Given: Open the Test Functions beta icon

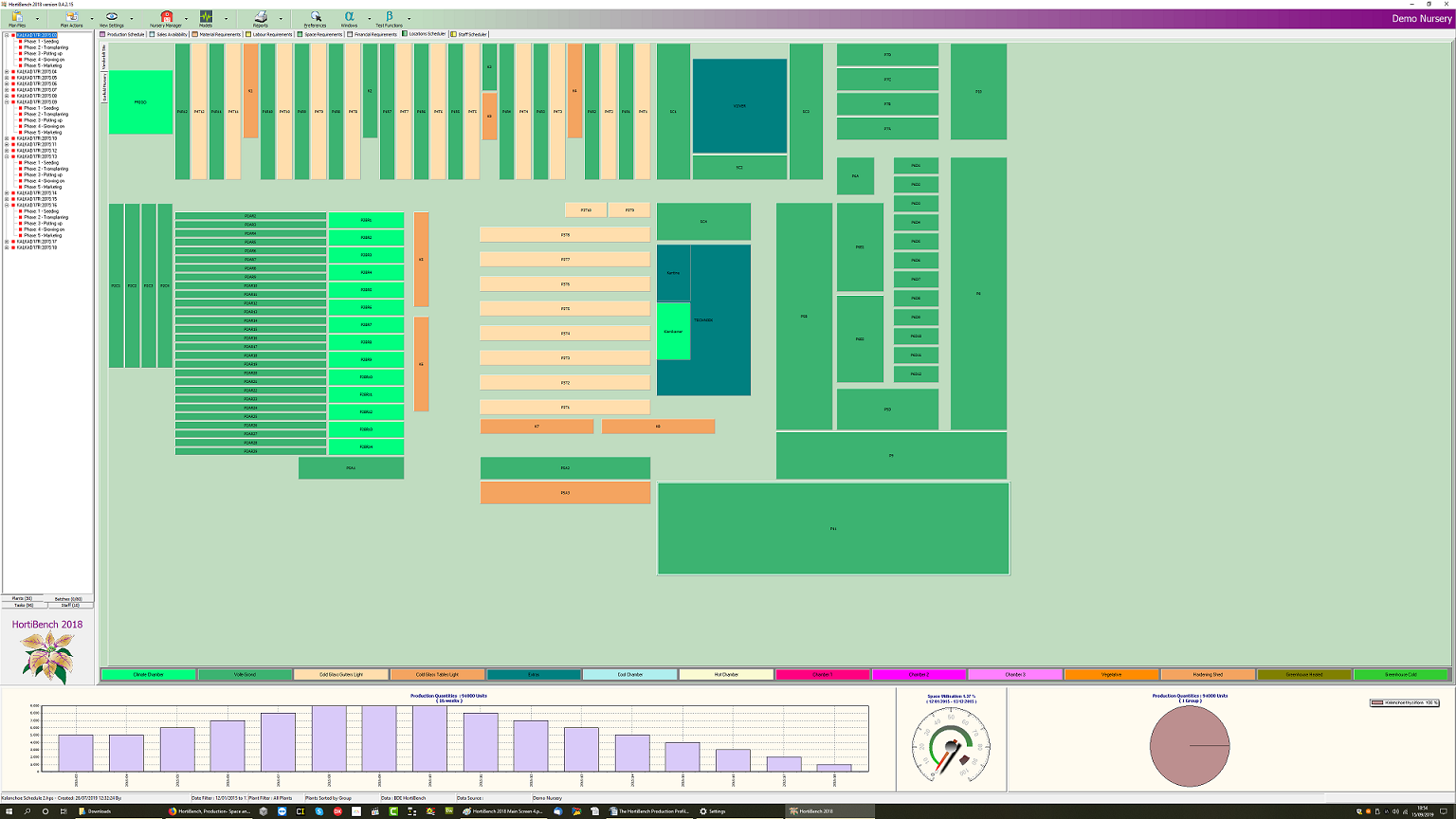Looking at the screenshot, I should (389, 17).
